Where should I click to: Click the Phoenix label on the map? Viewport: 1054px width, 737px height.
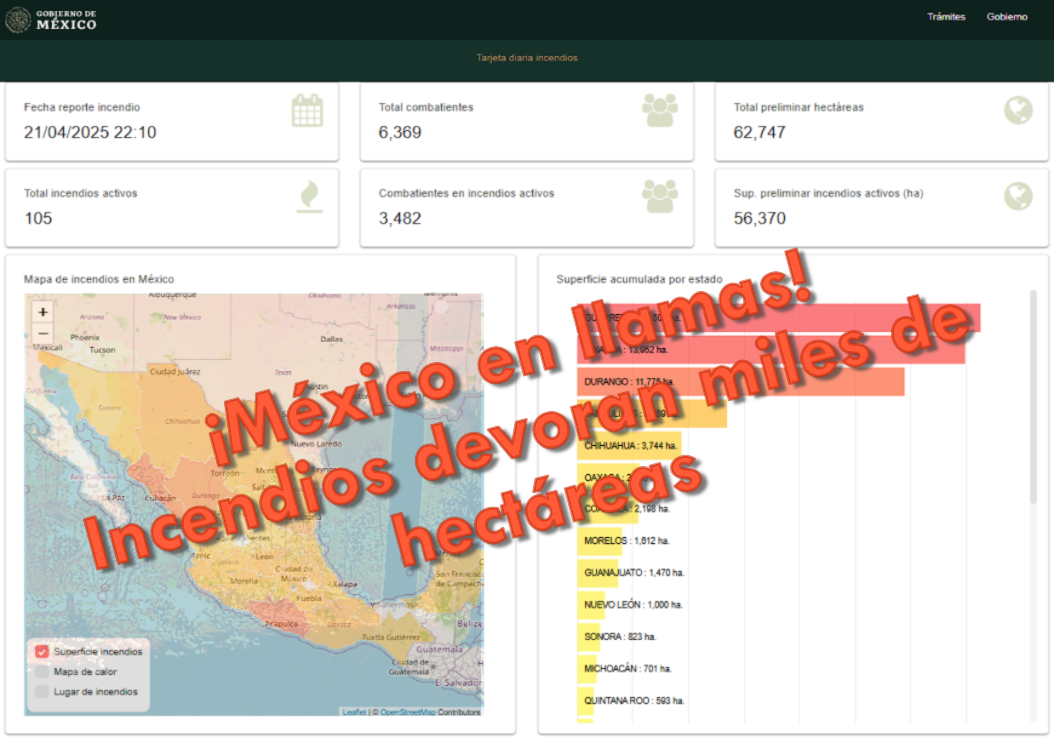[85, 338]
